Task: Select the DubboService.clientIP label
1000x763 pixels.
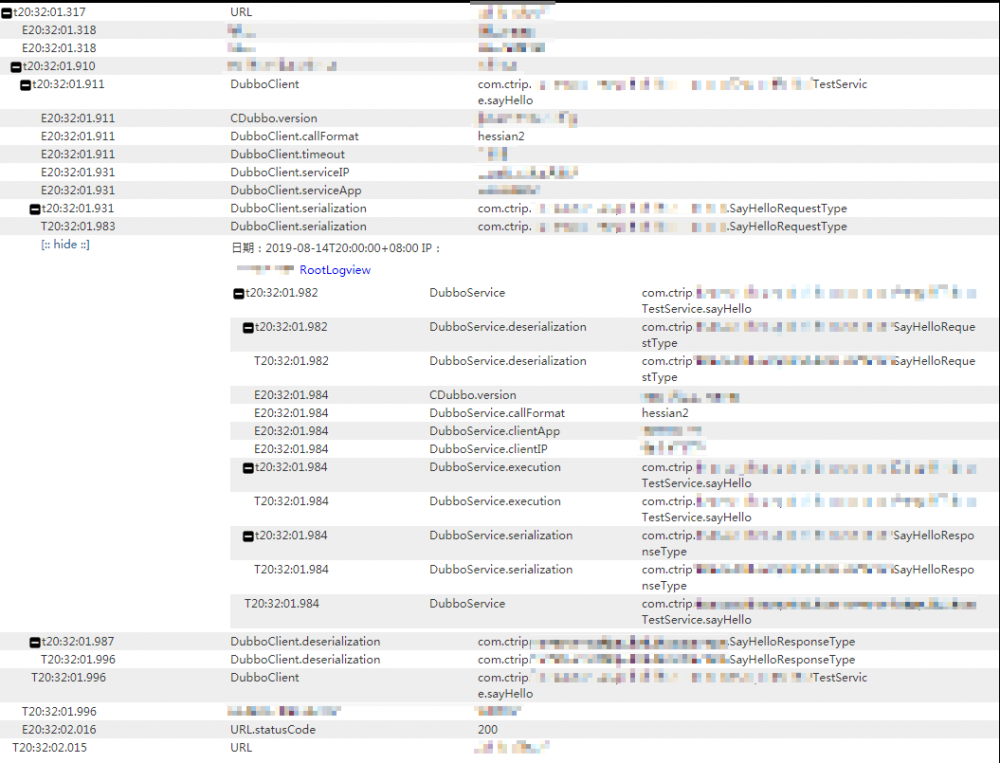Action: tap(488, 448)
